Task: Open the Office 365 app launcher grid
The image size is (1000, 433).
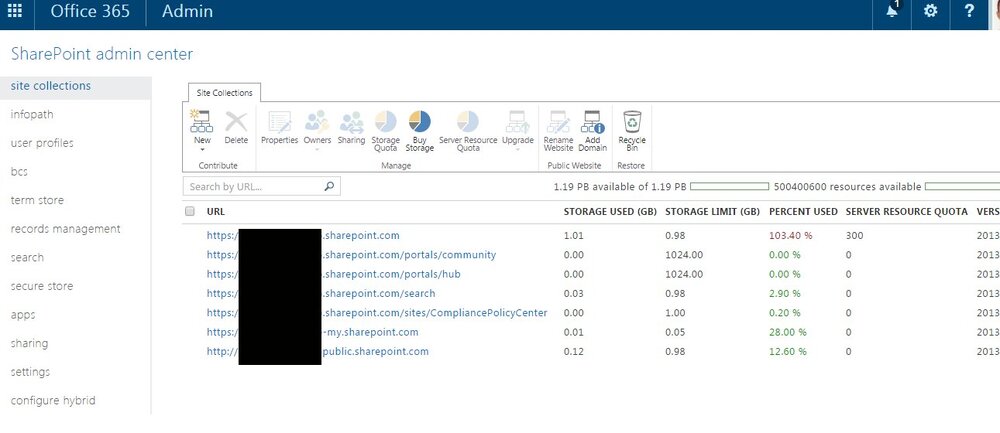Action: click(x=15, y=11)
